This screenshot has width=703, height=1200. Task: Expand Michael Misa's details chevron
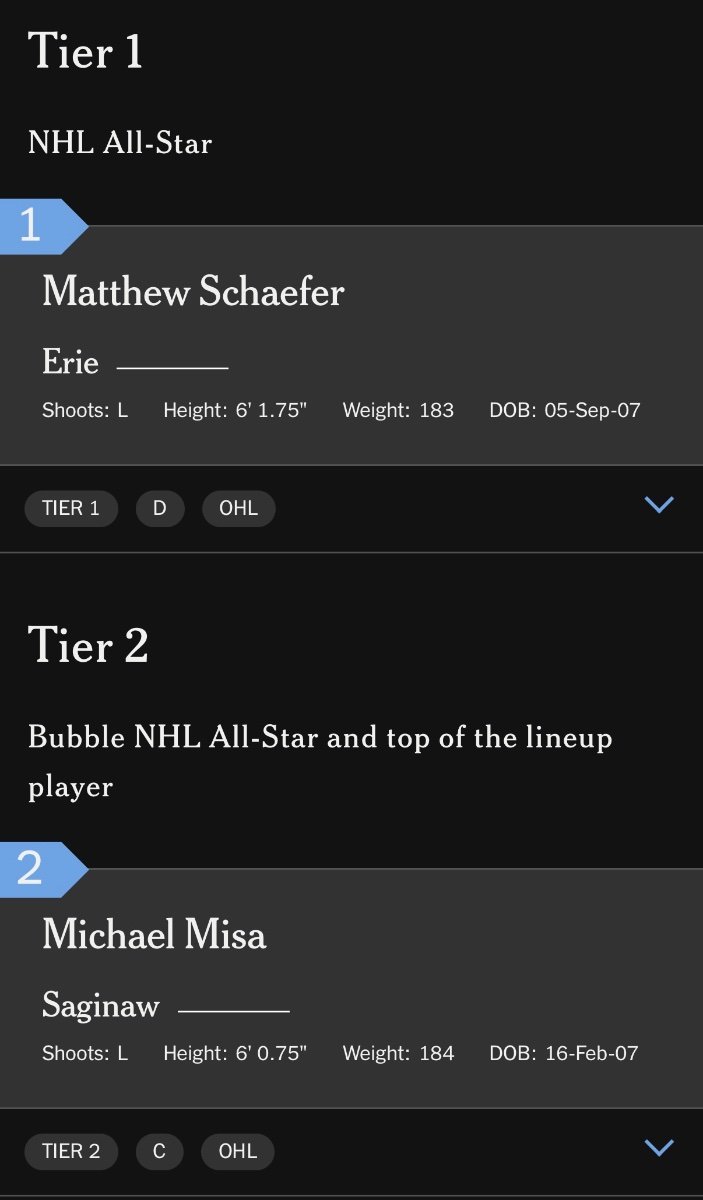pos(659,1148)
